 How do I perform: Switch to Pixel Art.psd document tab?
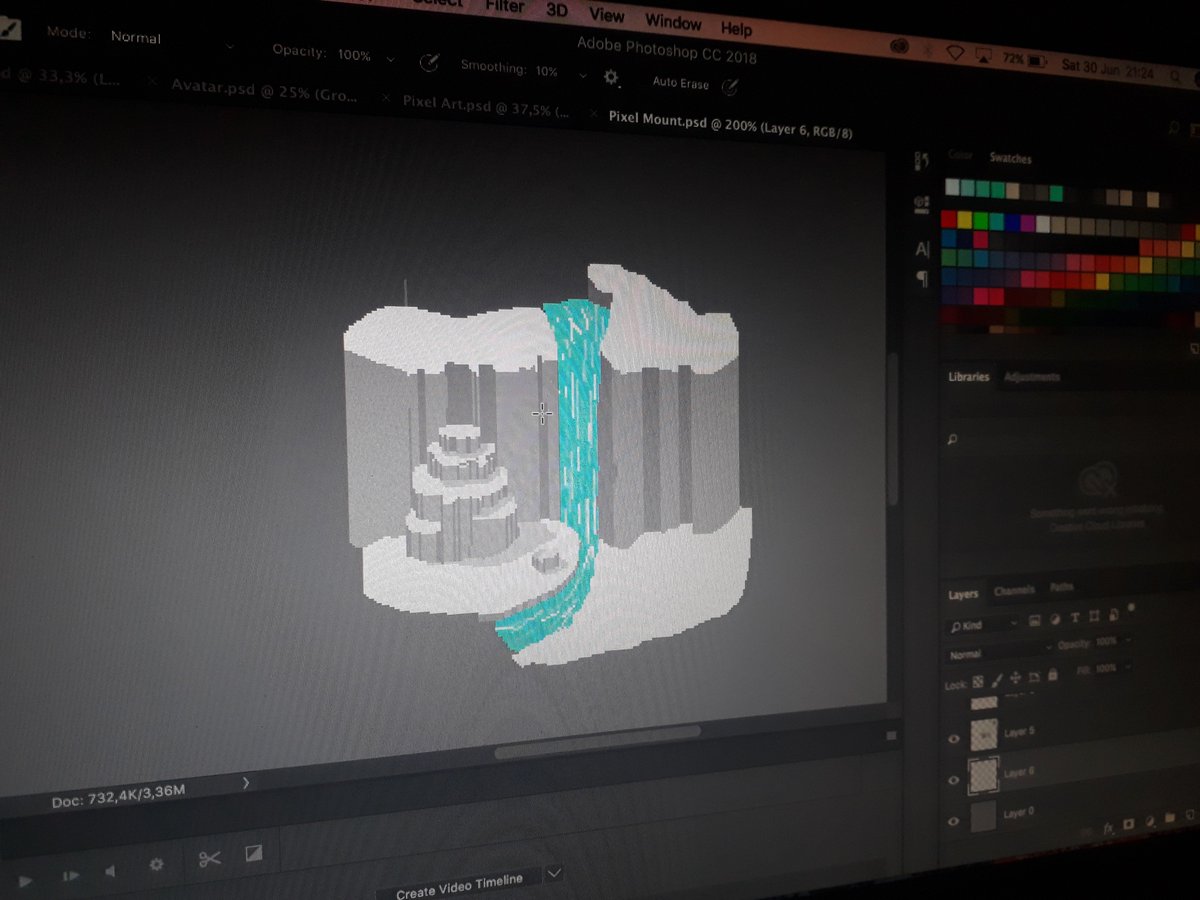click(x=486, y=106)
